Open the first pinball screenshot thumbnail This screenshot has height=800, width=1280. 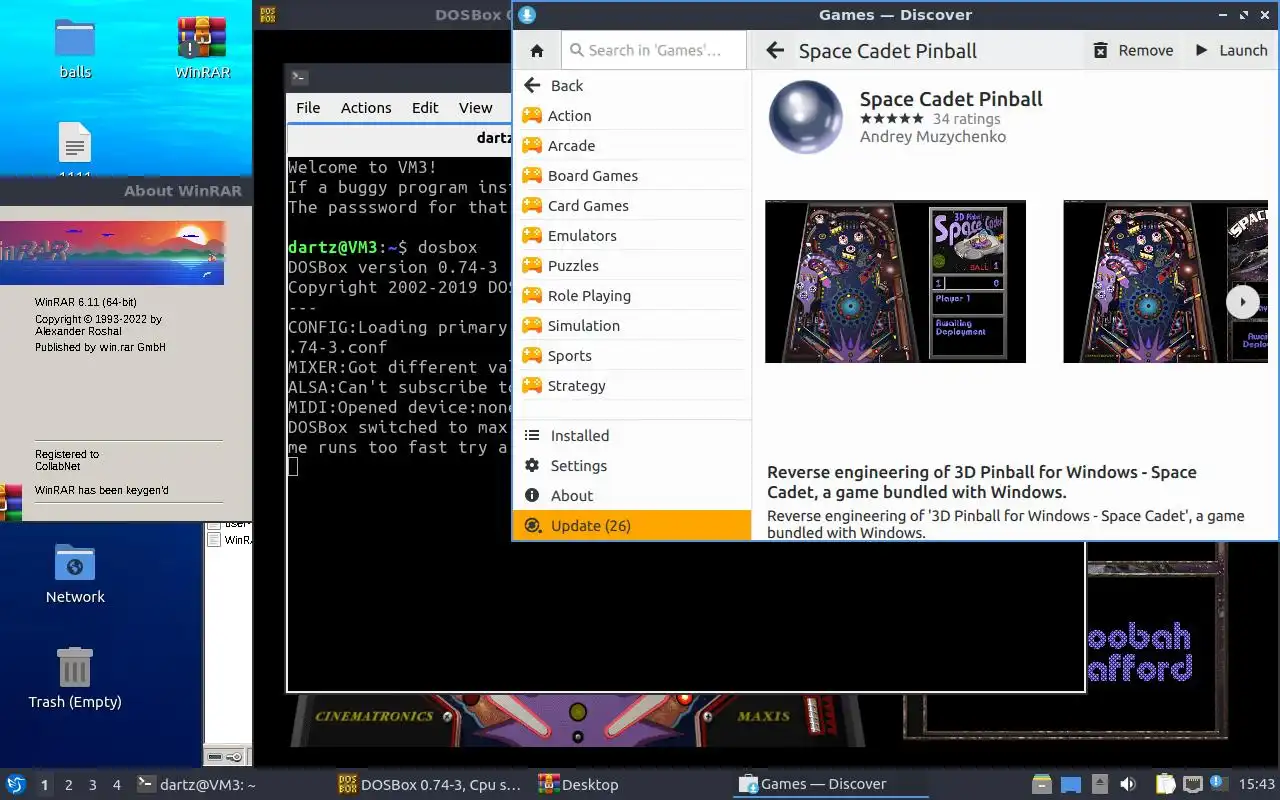895,281
